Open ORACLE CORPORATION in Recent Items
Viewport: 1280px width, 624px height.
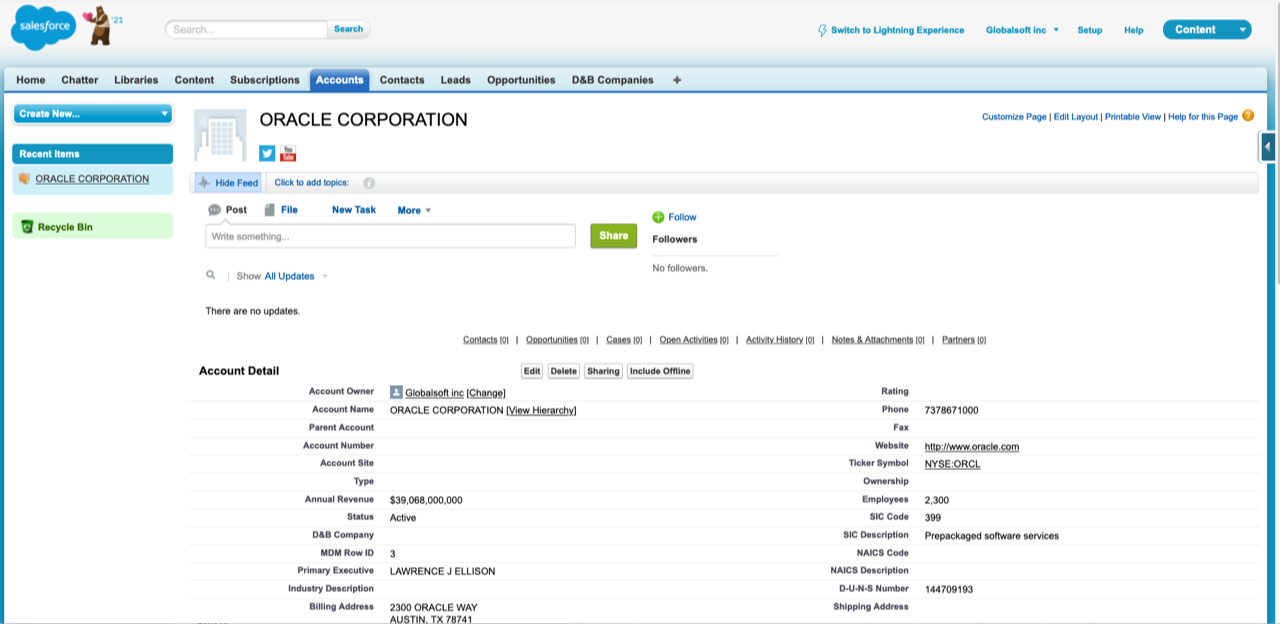[x=92, y=179]
